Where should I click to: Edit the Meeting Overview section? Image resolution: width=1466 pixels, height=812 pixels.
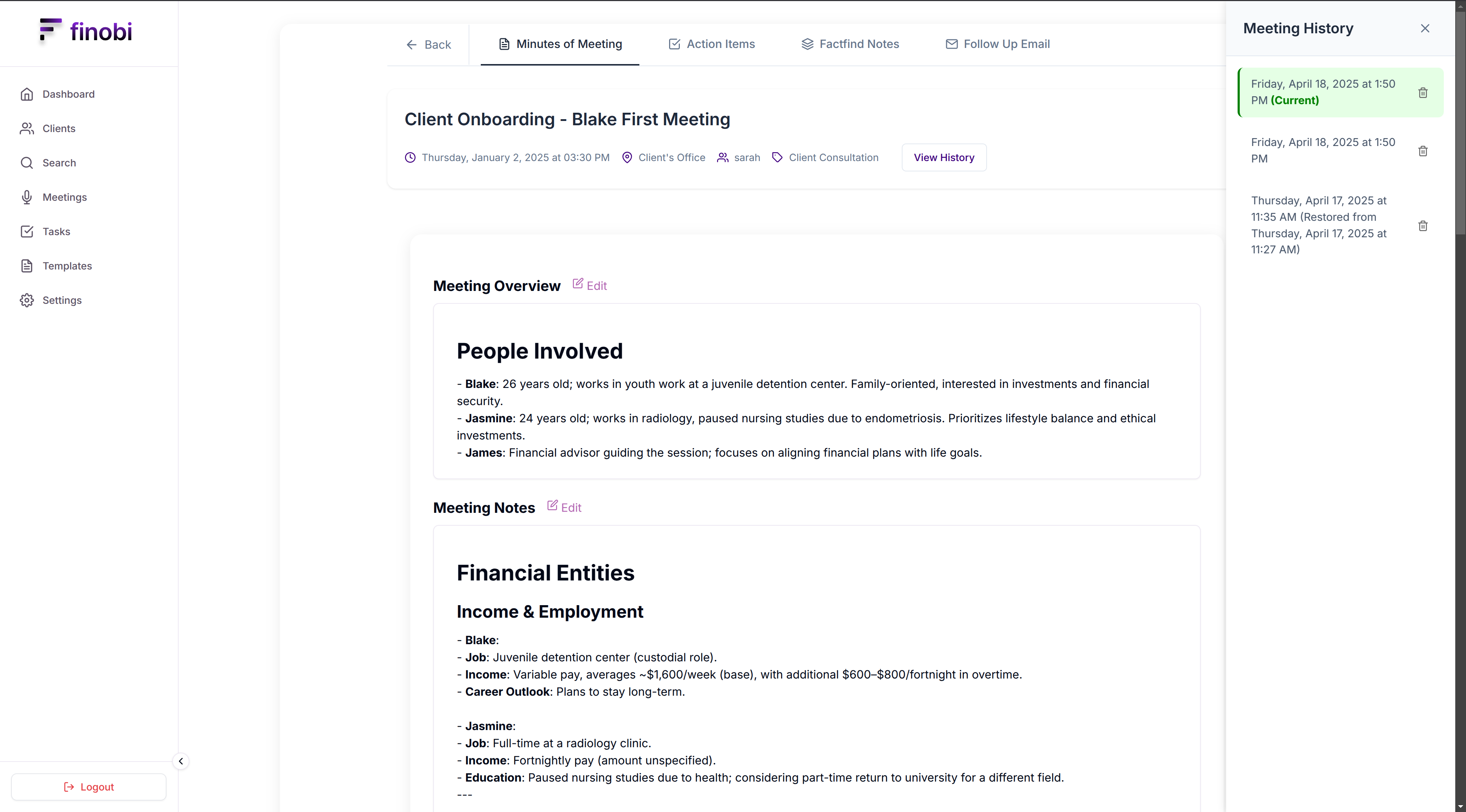pos(590,285)
